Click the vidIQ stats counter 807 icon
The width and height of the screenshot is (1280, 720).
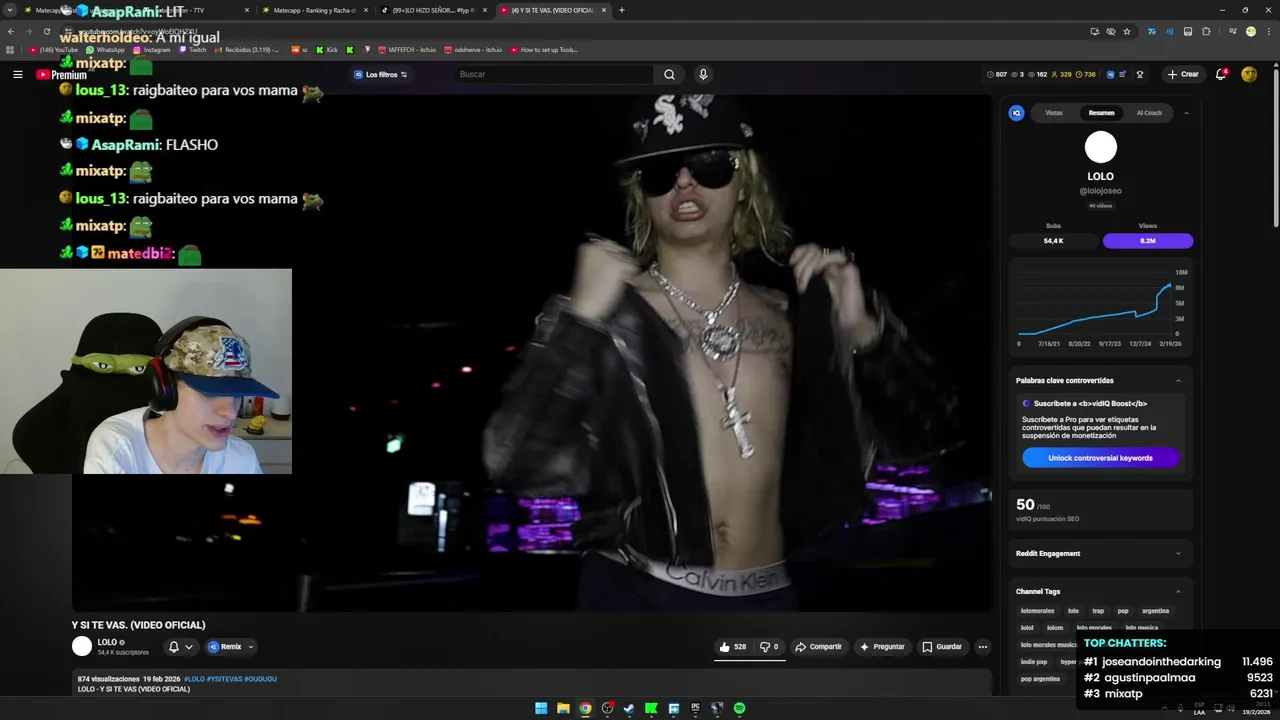click(x=990, y=74)
